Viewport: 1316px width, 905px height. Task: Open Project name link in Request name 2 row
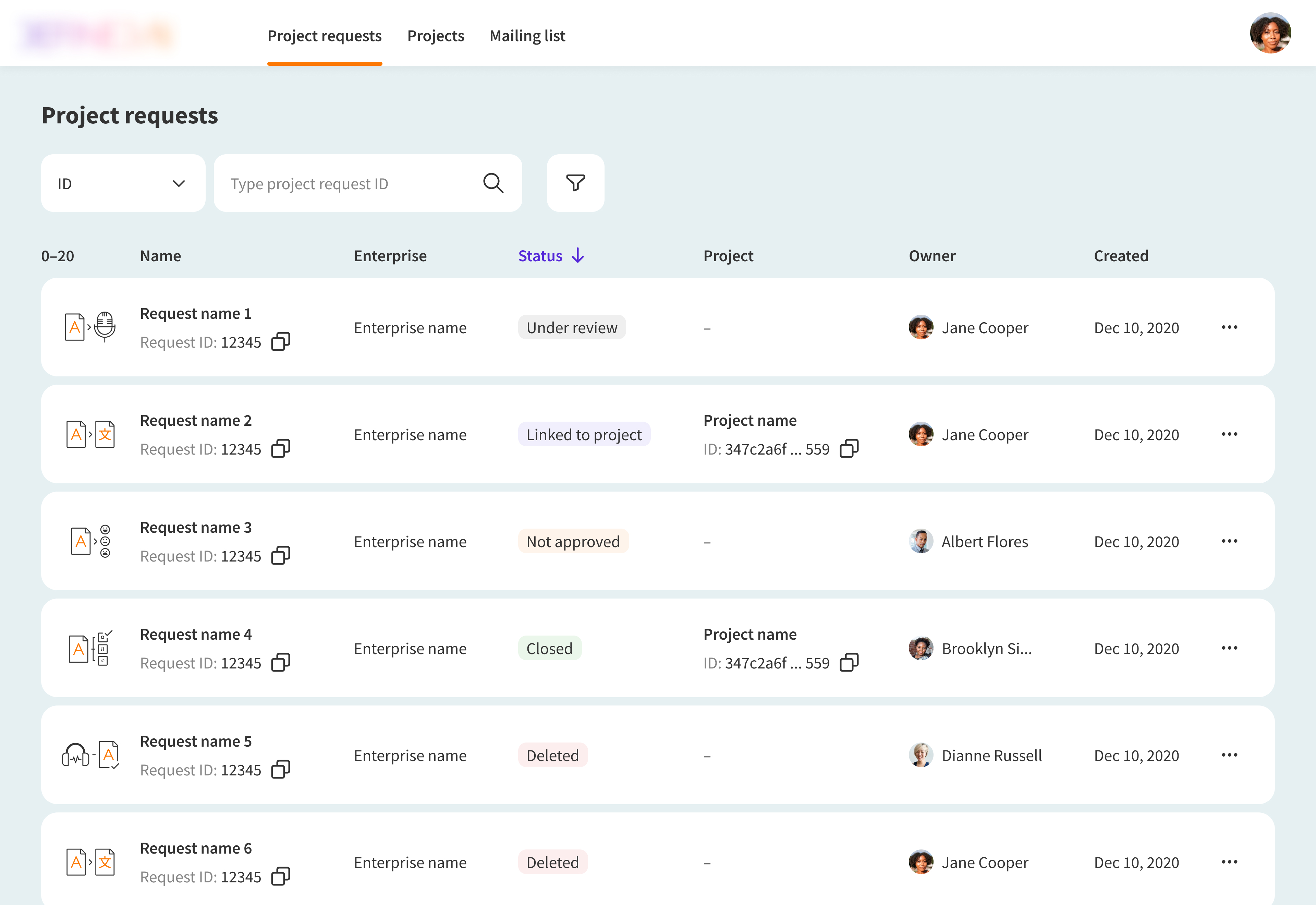point(749,420)
